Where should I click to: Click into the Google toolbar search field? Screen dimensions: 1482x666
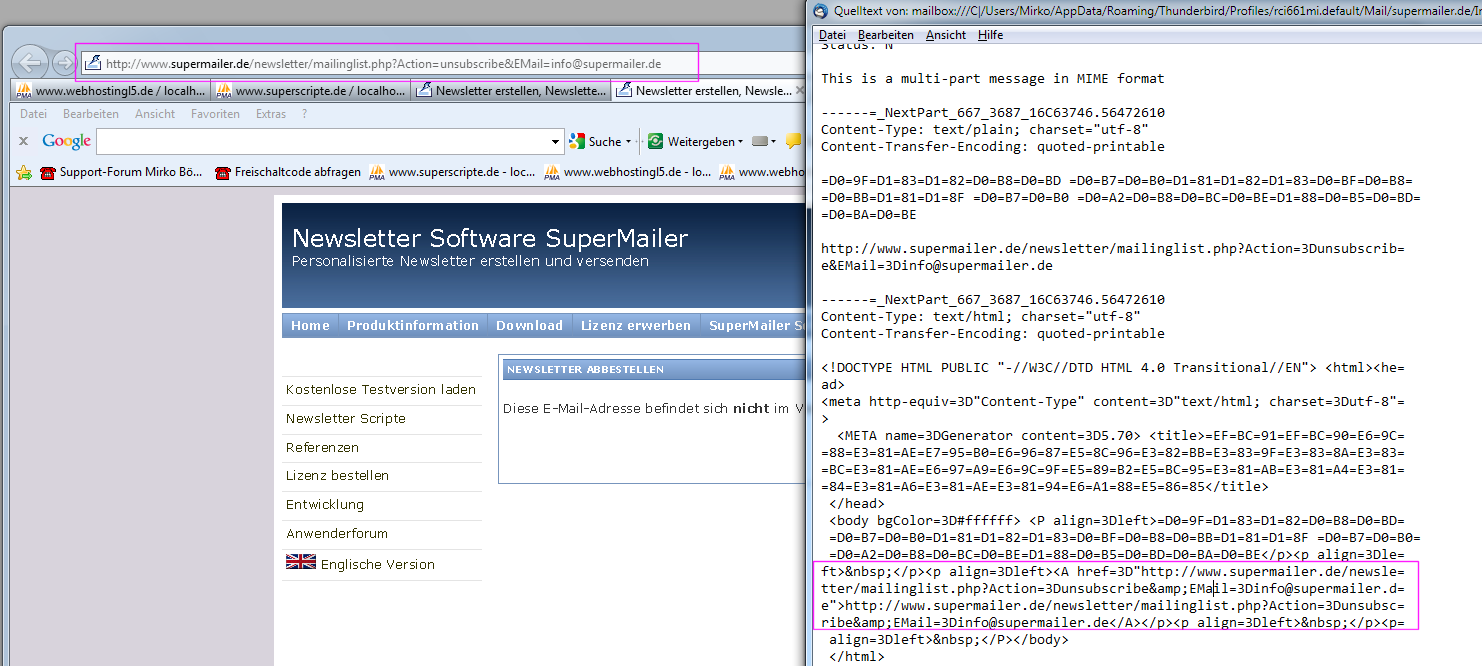[323, 141]
